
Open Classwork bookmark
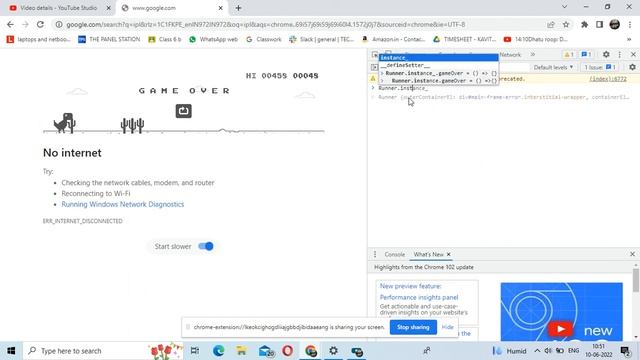(x=264, y=39)
